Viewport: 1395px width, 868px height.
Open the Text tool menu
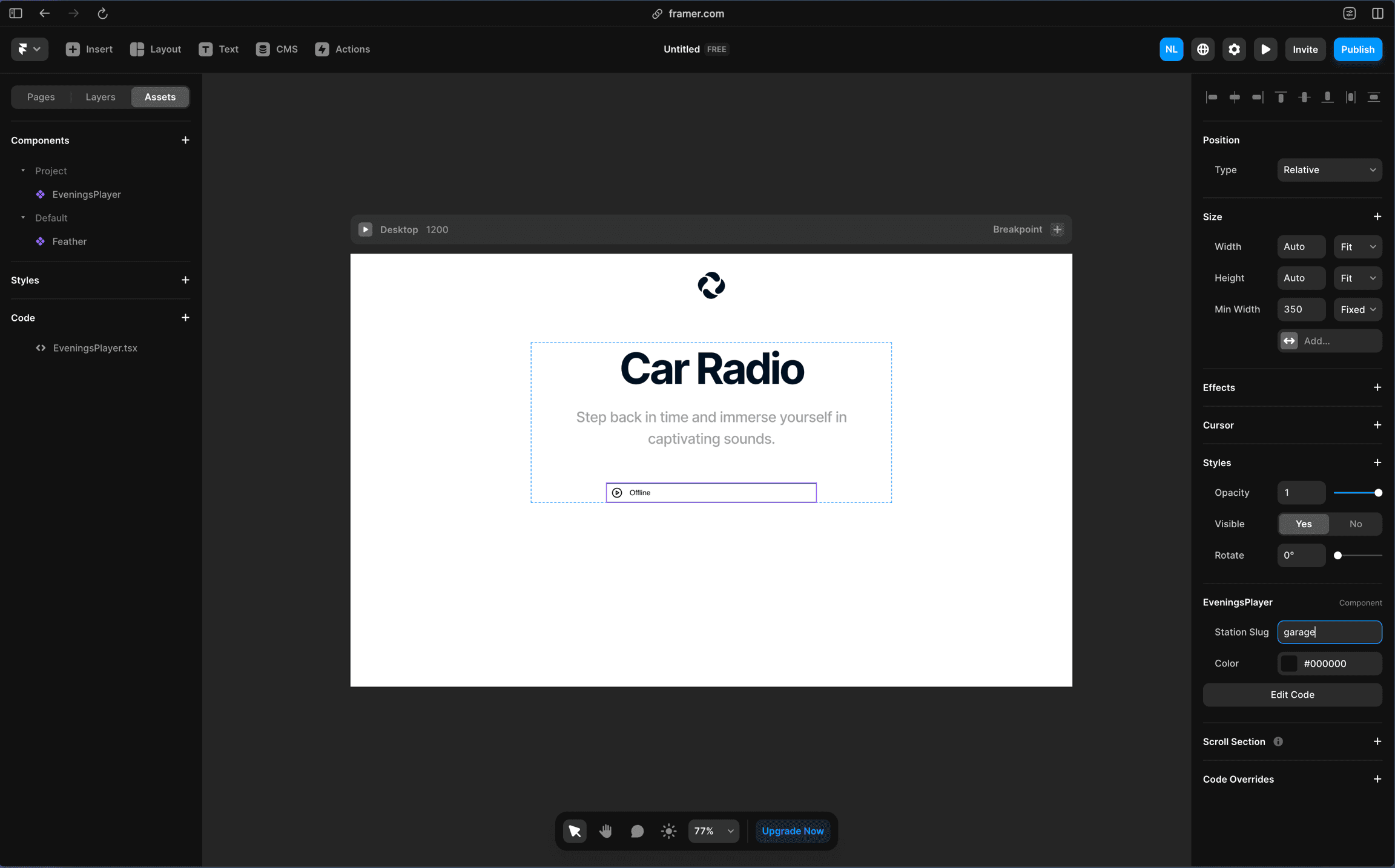pyautogui.click(x=219, y=49)
